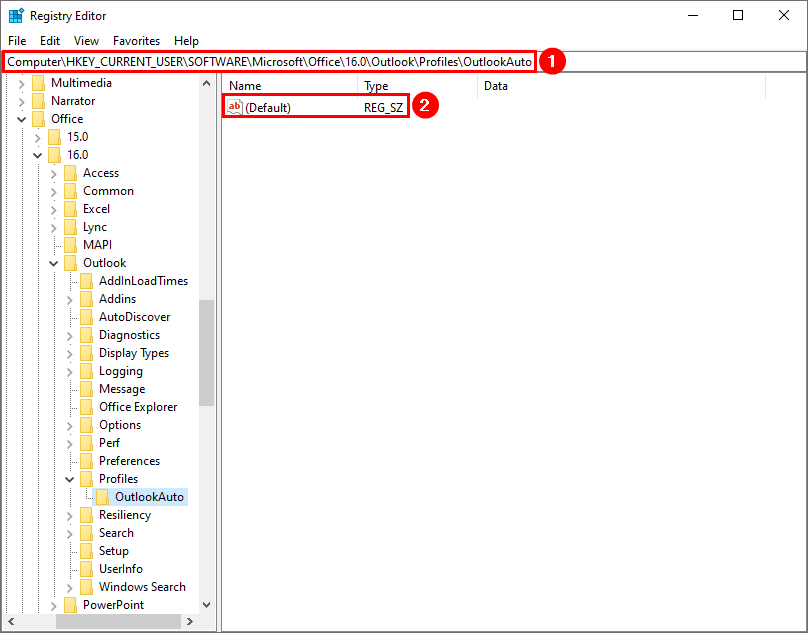Screen dimensions: 808x633
Task: Expand the Excel key
Action: (x=54, y=210)
